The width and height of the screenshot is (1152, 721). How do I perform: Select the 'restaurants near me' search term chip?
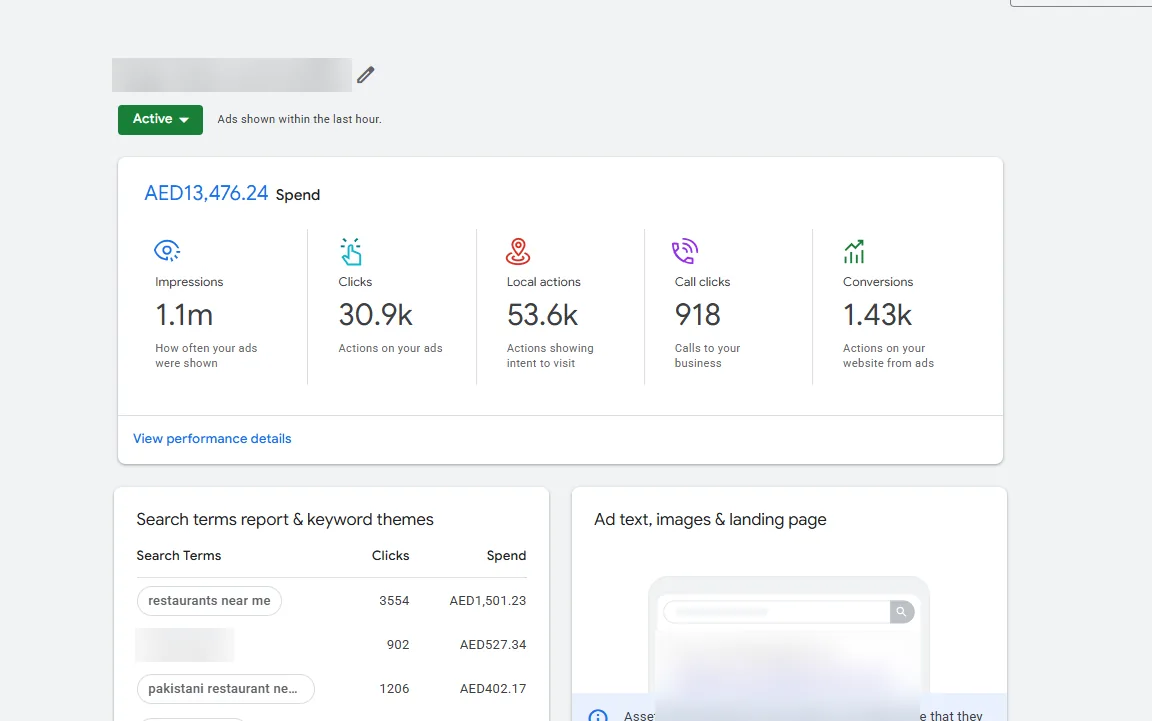click(x=209, y=601)
